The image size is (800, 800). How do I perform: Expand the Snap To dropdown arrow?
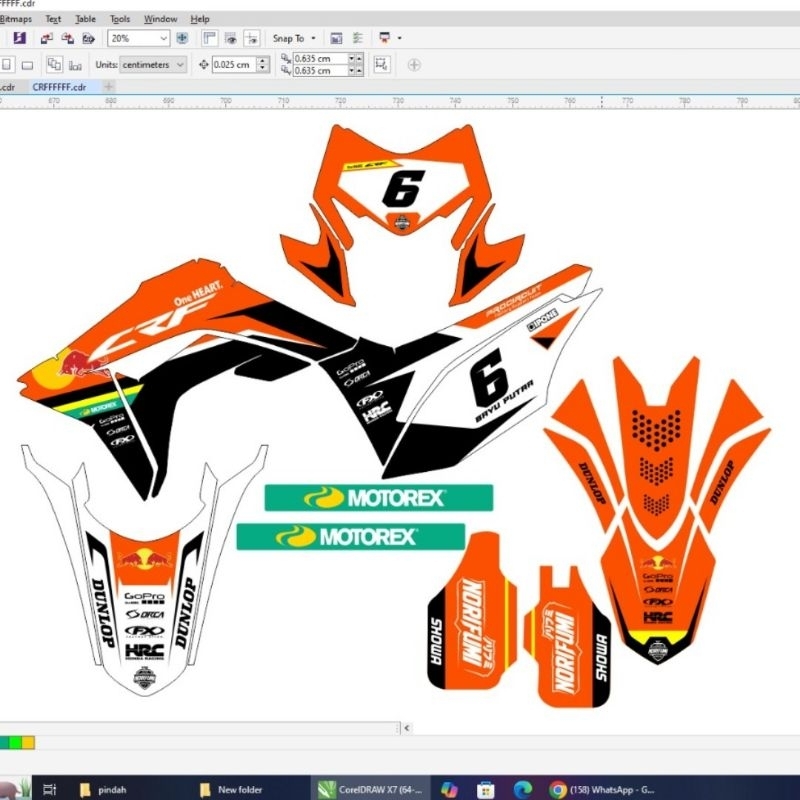(314, 38)
